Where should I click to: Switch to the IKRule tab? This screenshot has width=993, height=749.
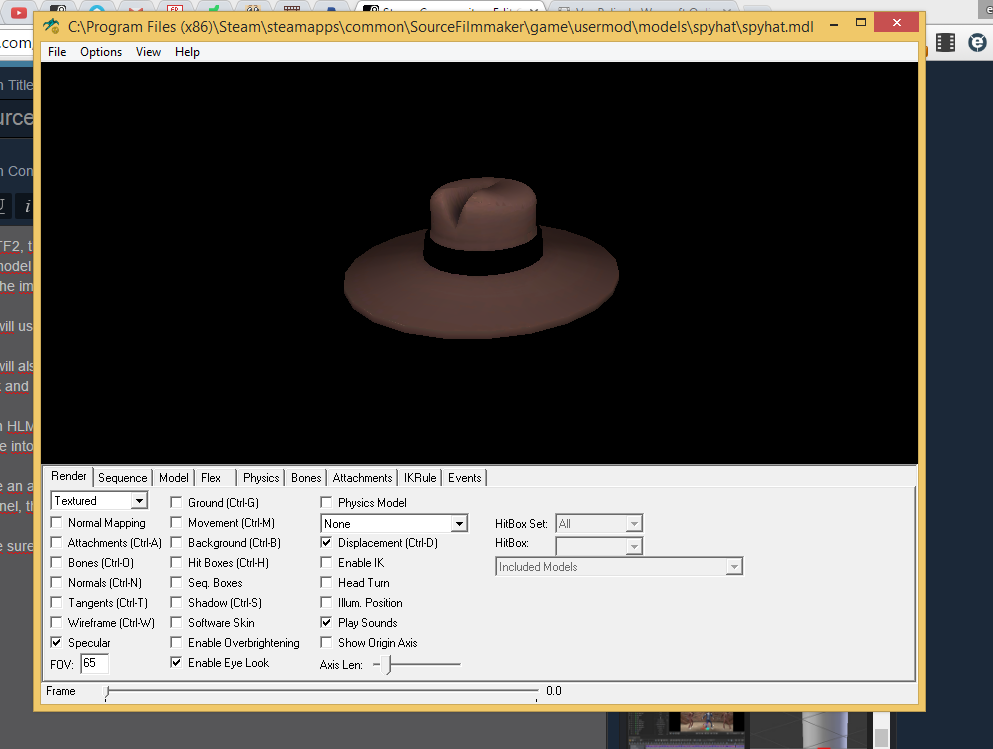420,478
